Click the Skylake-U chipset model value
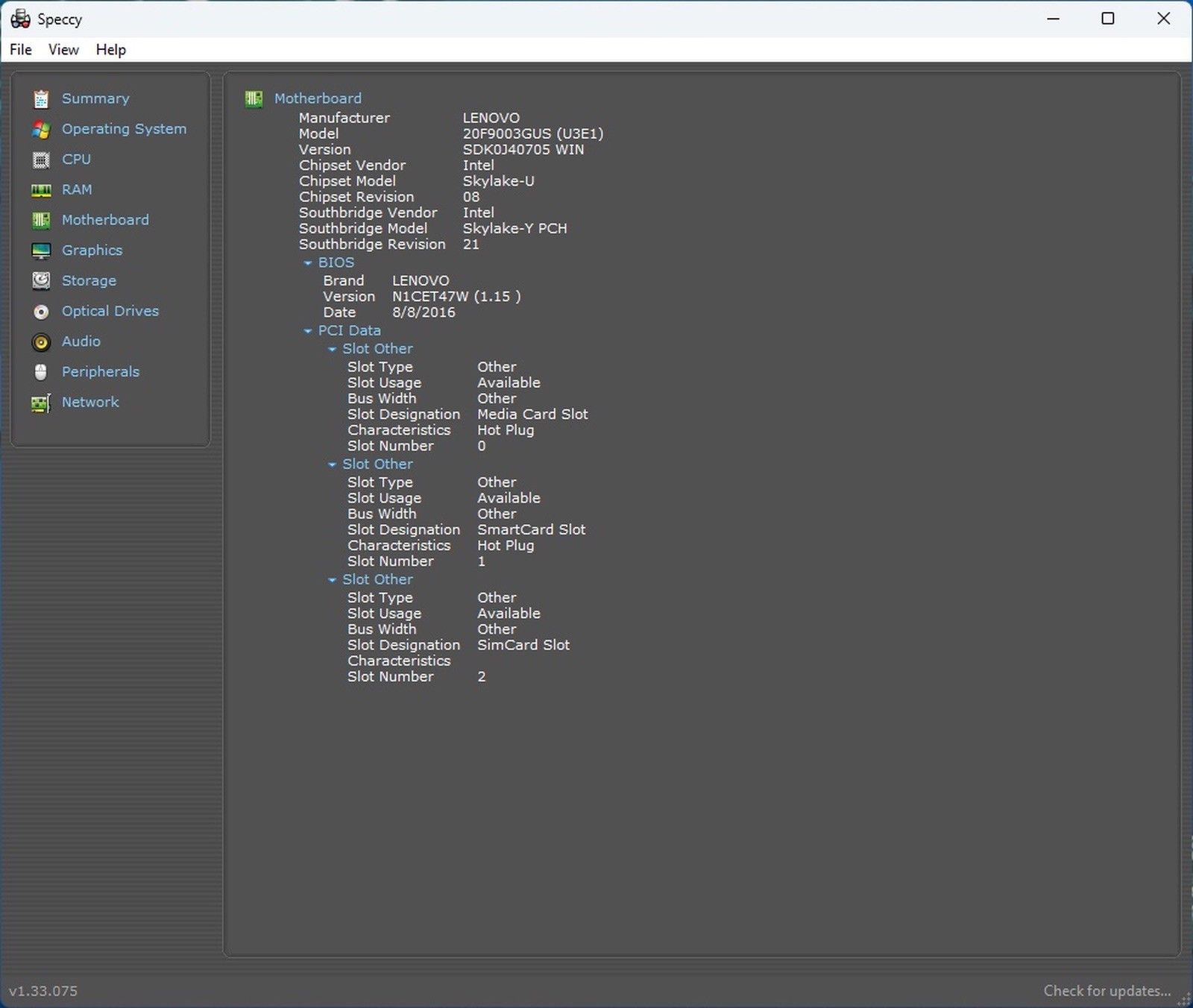This screenshot has width=1193, height=1008. [498, 181]
